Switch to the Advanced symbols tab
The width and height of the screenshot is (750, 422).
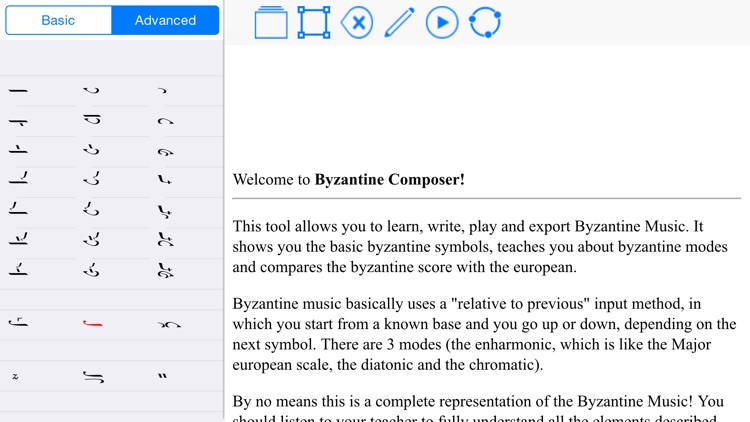tap(165, 20)
